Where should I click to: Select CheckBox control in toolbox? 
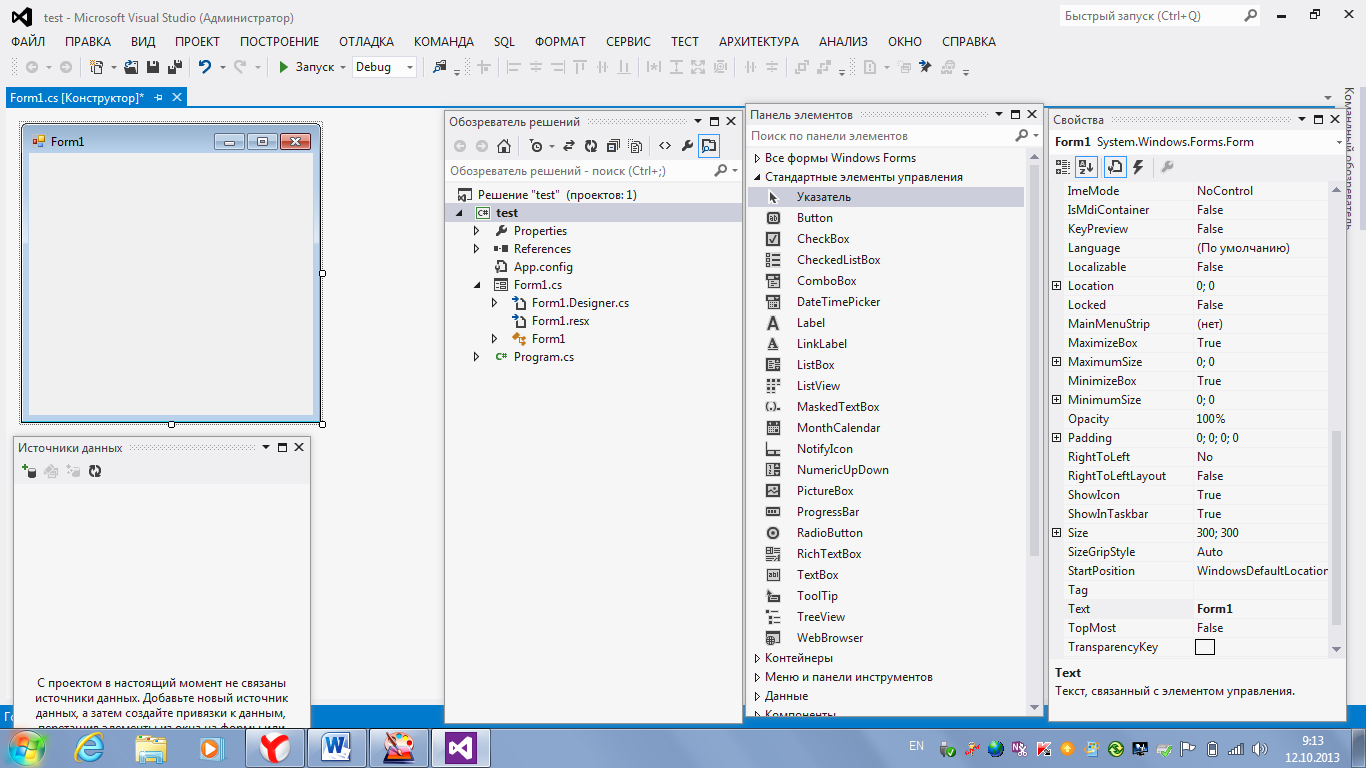823,239
